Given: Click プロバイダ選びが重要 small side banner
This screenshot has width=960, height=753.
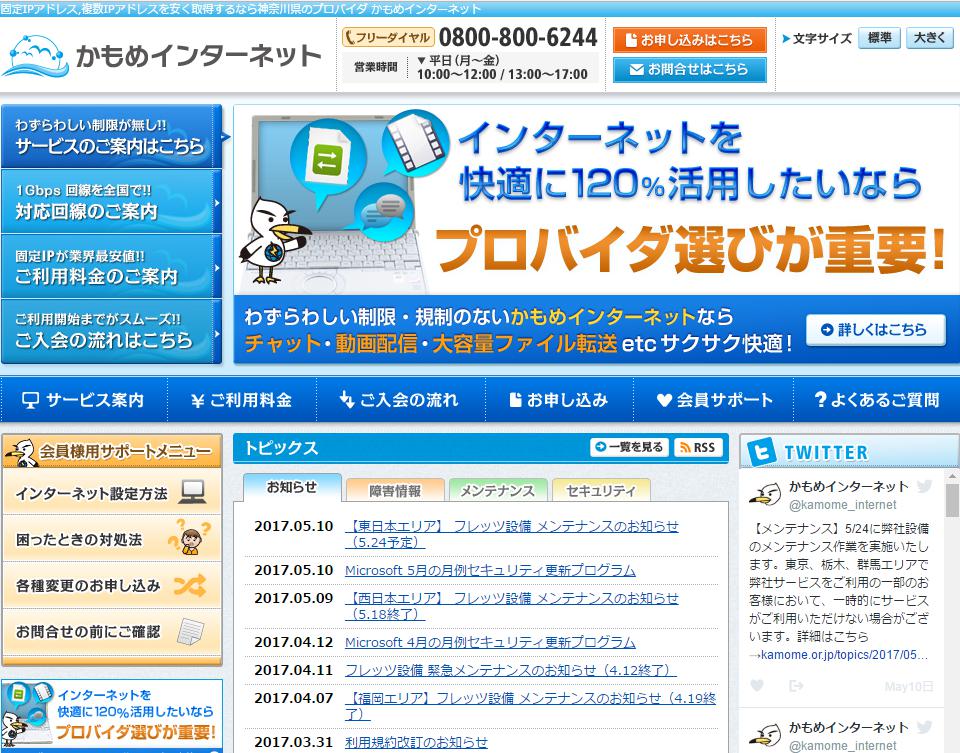Looking at the screenshot, I should coord(111,716).
